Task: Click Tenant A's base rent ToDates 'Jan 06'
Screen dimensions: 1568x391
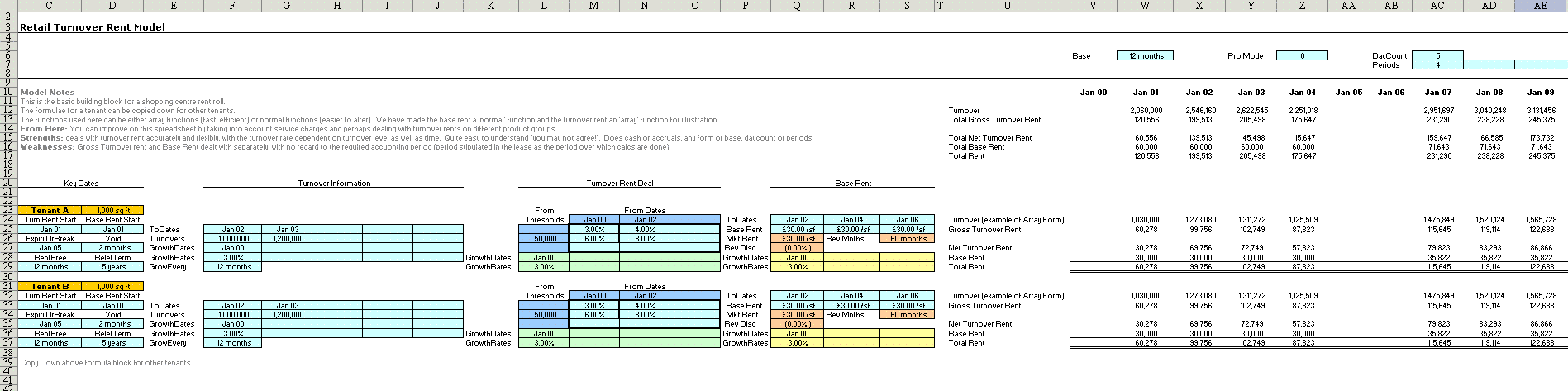Action: [908, 220]
